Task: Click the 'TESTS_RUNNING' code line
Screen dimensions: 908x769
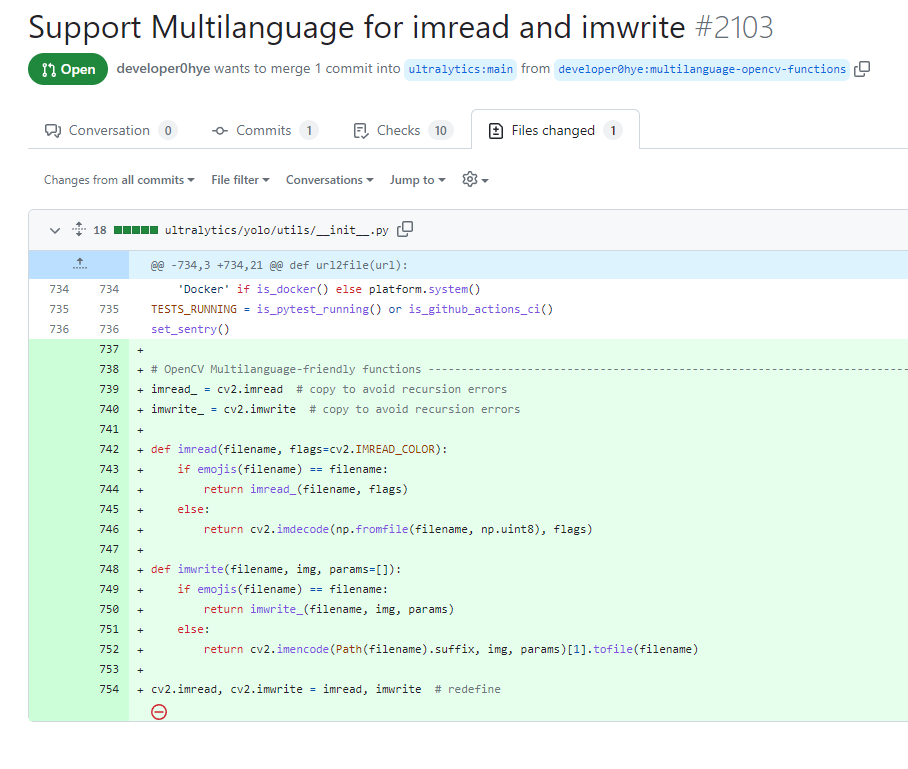Action: [352, 309]
